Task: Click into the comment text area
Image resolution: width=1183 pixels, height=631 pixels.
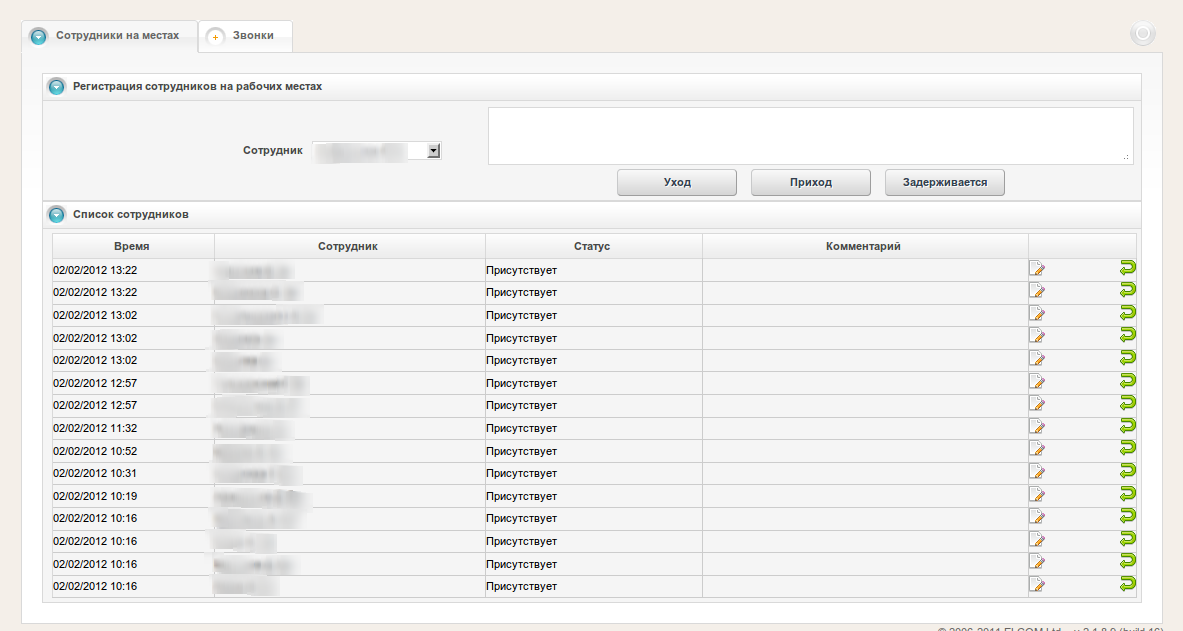Action: point(810,135)
